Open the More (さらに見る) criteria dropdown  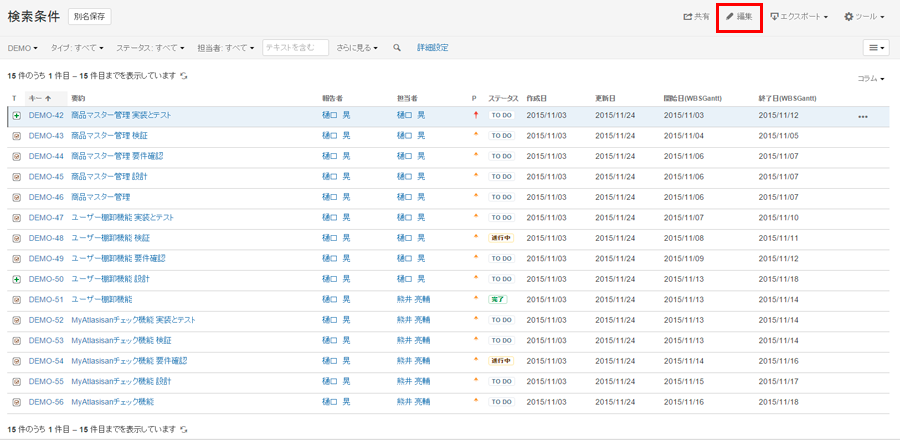click(357, 48)
